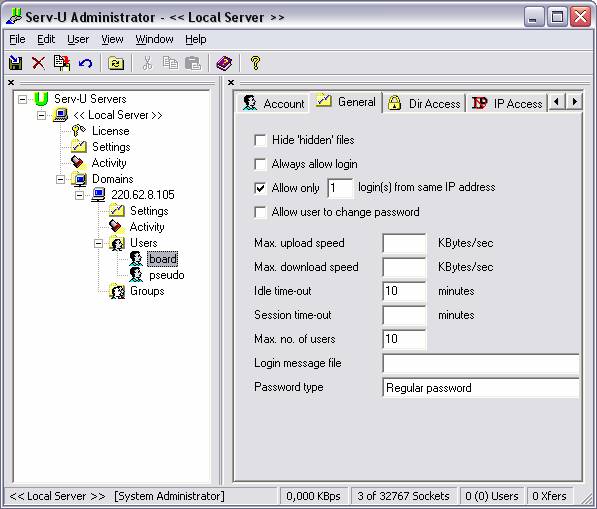597x509 pixels.
Task: Click the Session time-out field
Action: (x=404, y=315)
